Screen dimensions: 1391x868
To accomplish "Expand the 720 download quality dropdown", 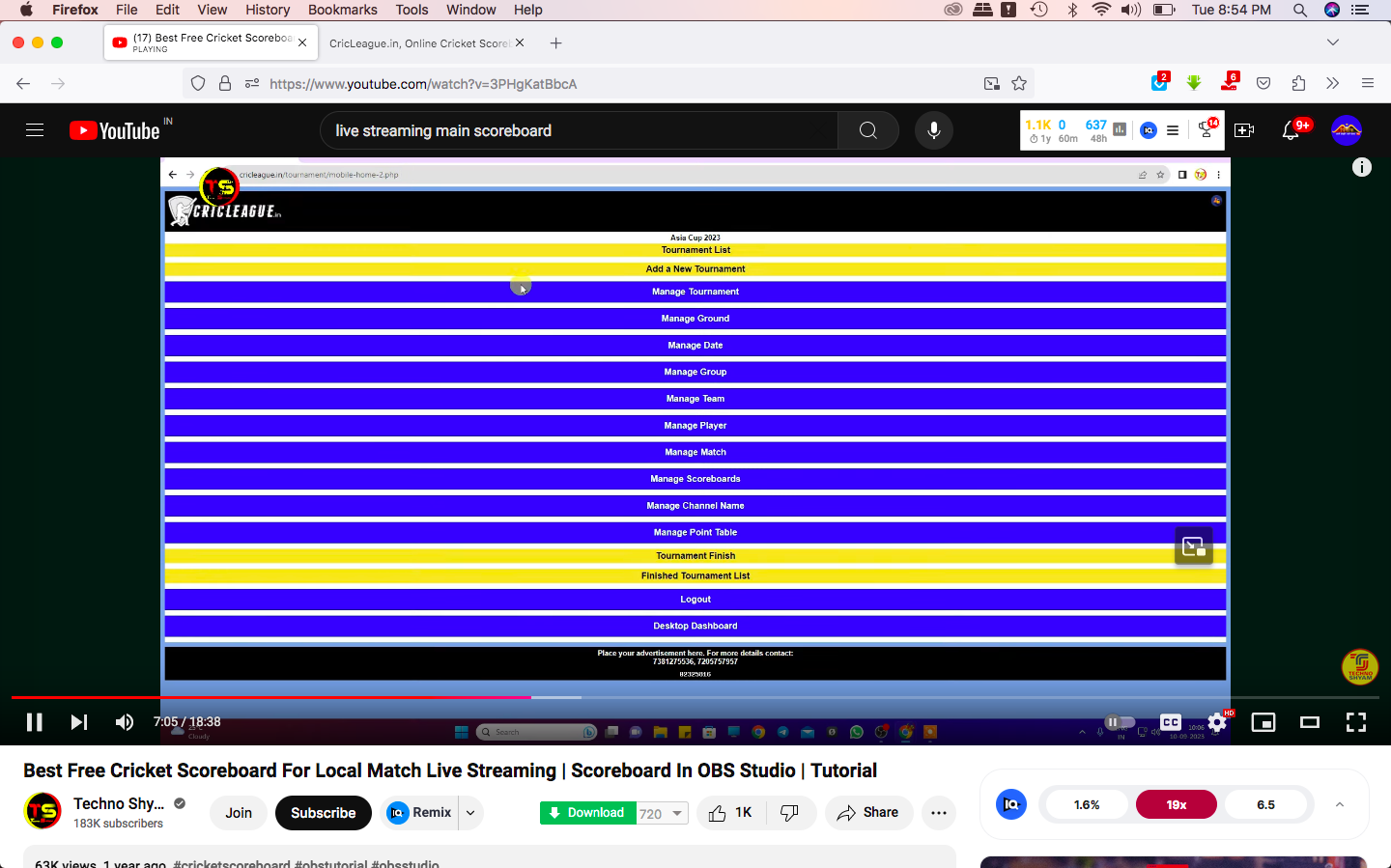I will (x=663, y=814).
